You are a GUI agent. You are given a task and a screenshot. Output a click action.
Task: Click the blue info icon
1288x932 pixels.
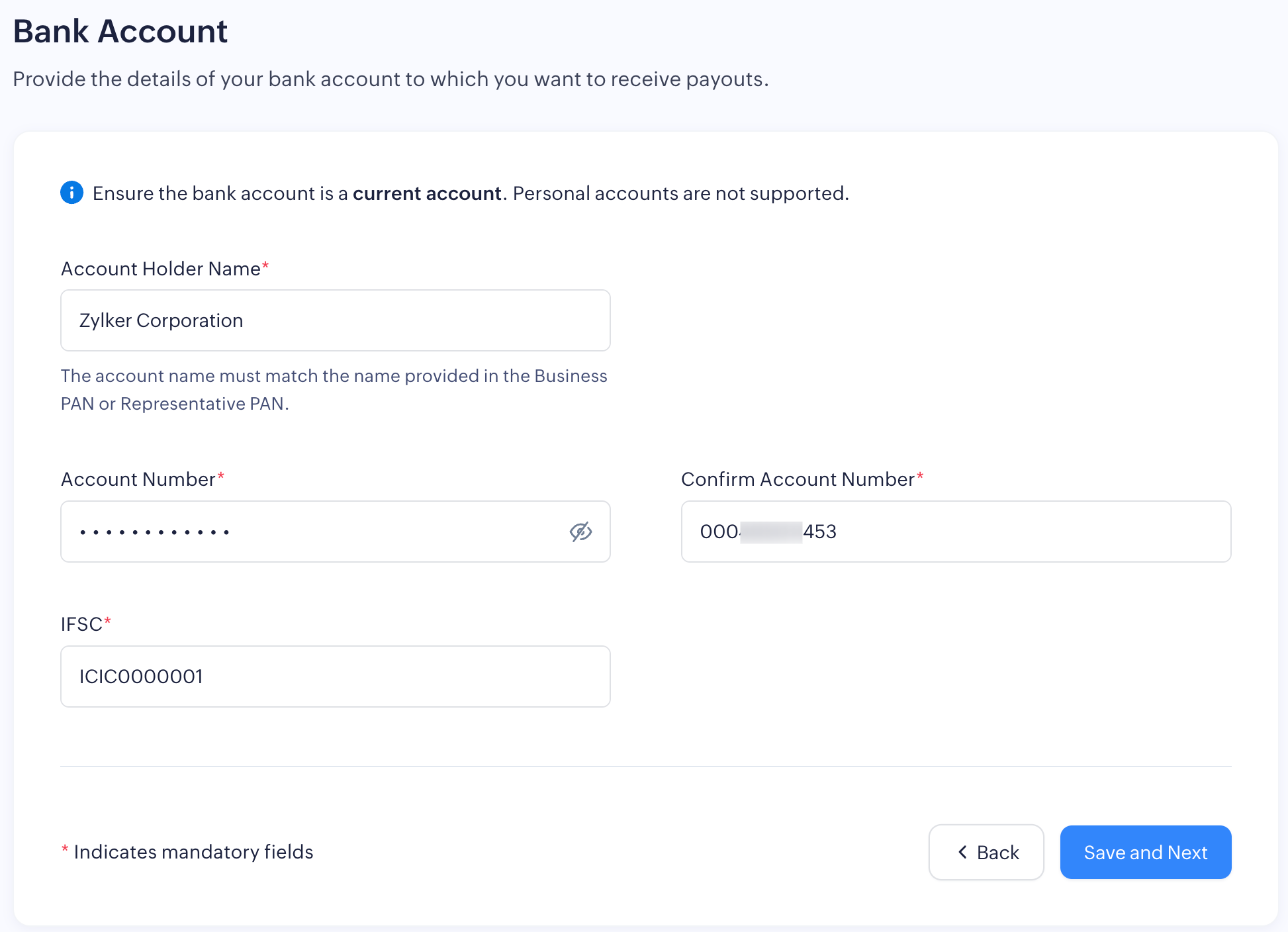click(71, 193)
